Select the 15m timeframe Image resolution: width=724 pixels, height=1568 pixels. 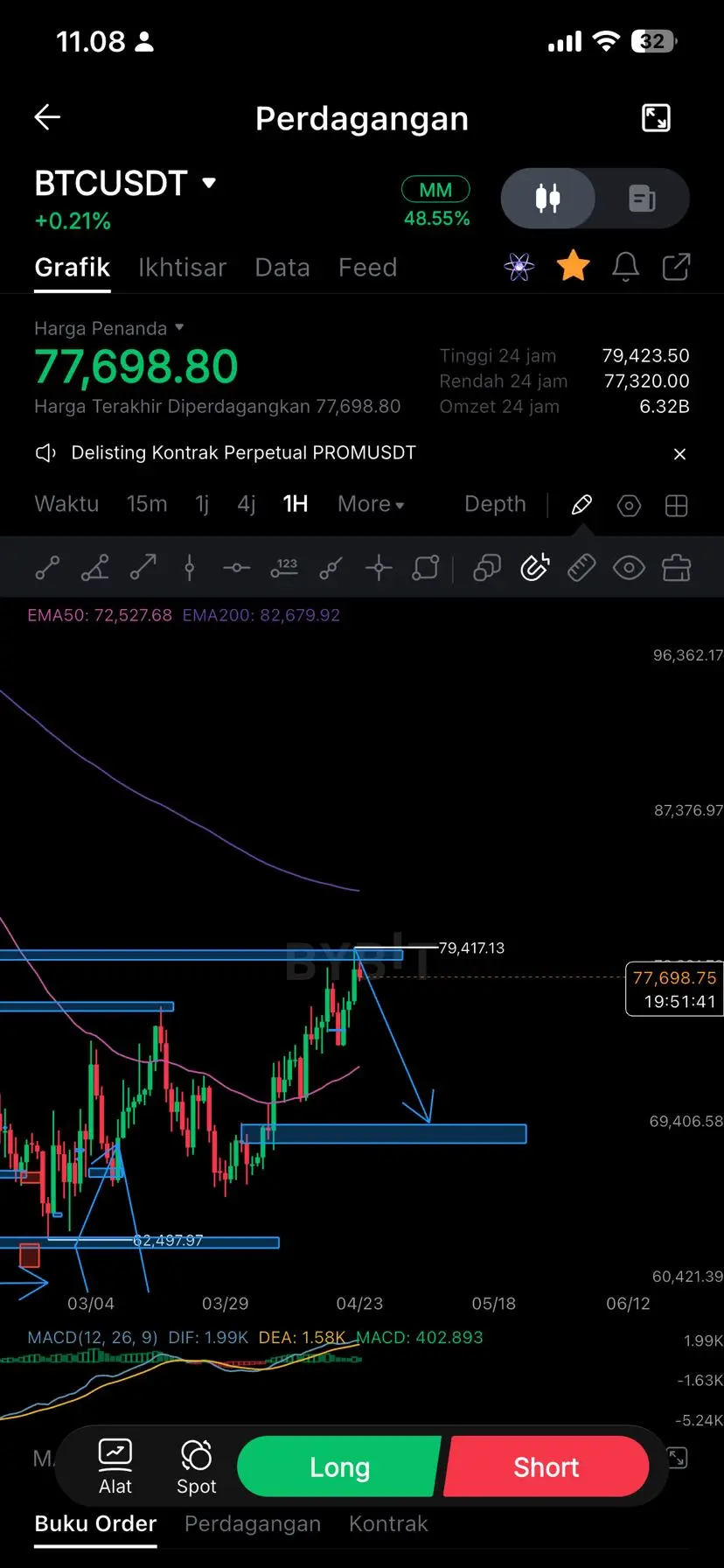pyautogui.click(x=147, y=504)
